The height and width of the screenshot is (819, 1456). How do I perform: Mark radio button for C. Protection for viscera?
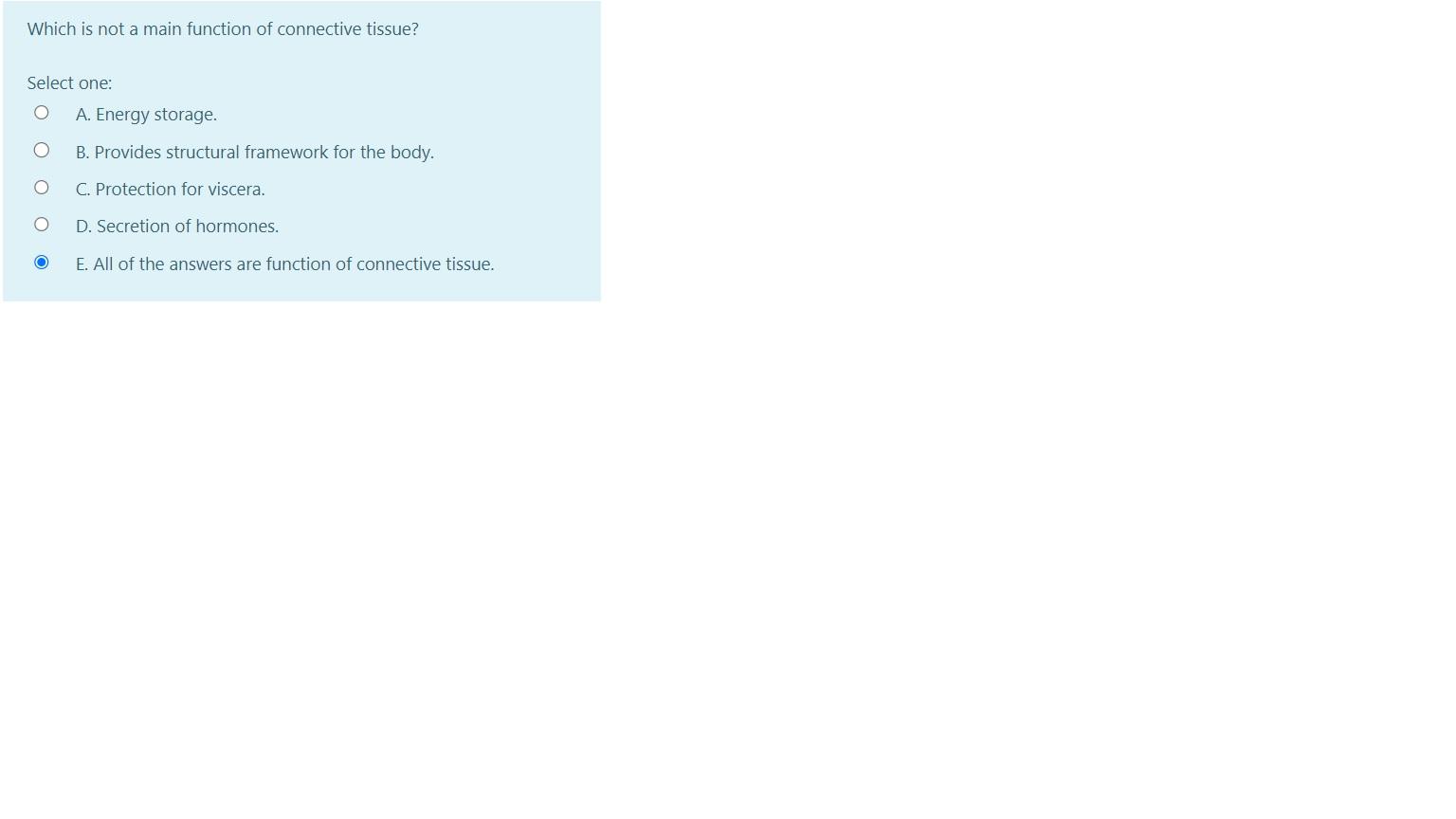coord(42,188)
